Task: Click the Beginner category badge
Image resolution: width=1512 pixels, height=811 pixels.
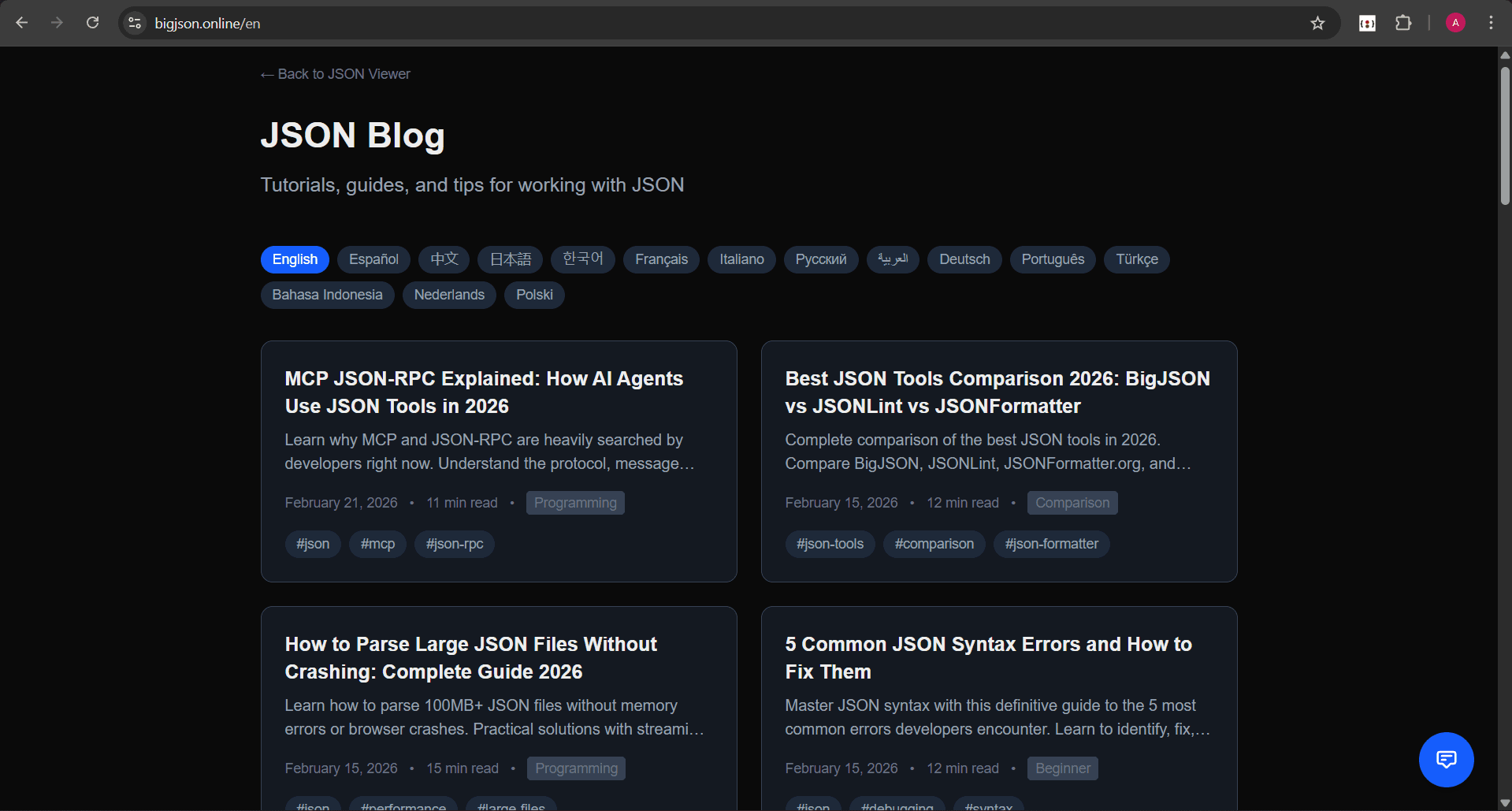Action: [x=1063, y=768]
